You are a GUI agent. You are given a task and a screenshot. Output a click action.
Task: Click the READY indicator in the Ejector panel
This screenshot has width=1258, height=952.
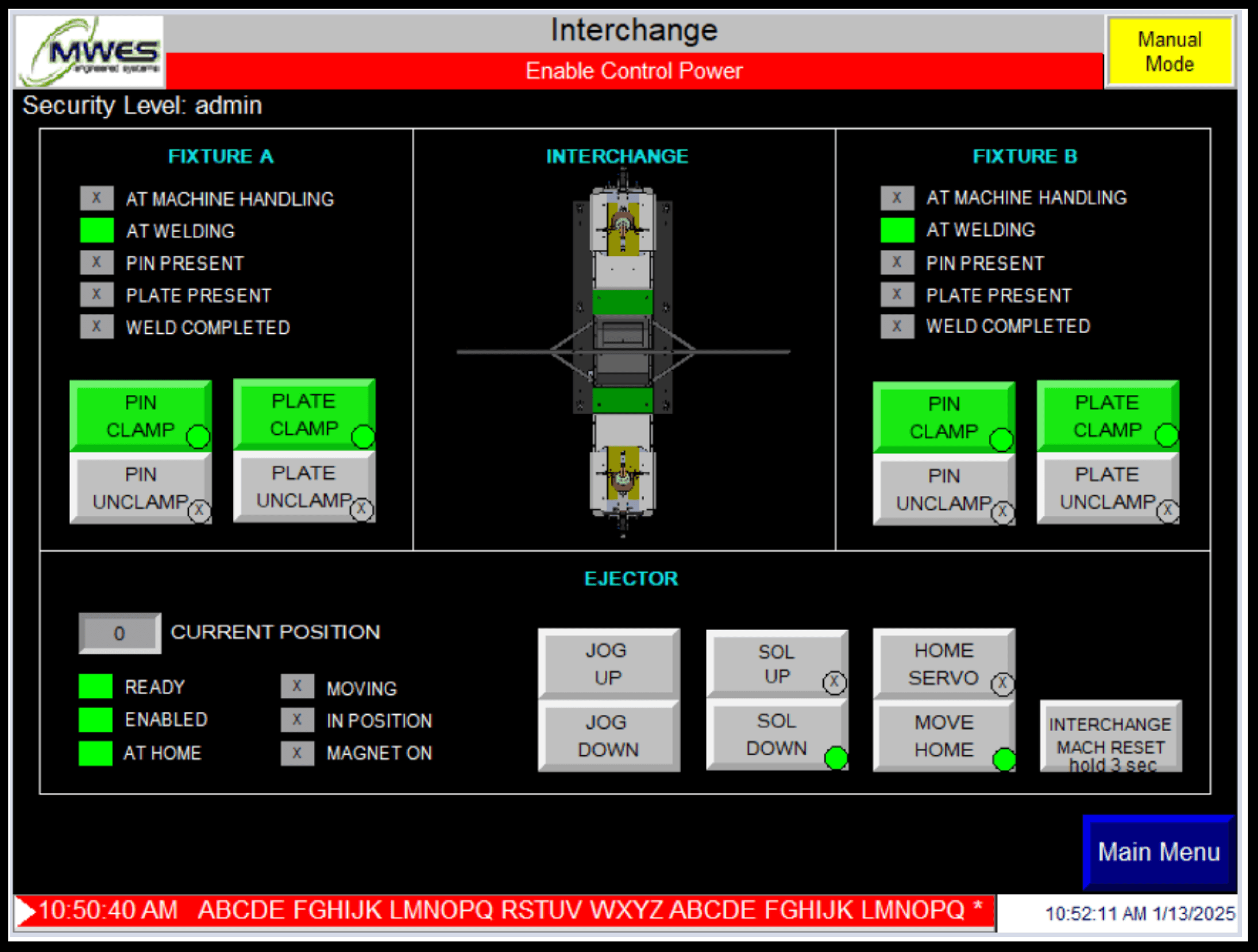click(97, 686)
